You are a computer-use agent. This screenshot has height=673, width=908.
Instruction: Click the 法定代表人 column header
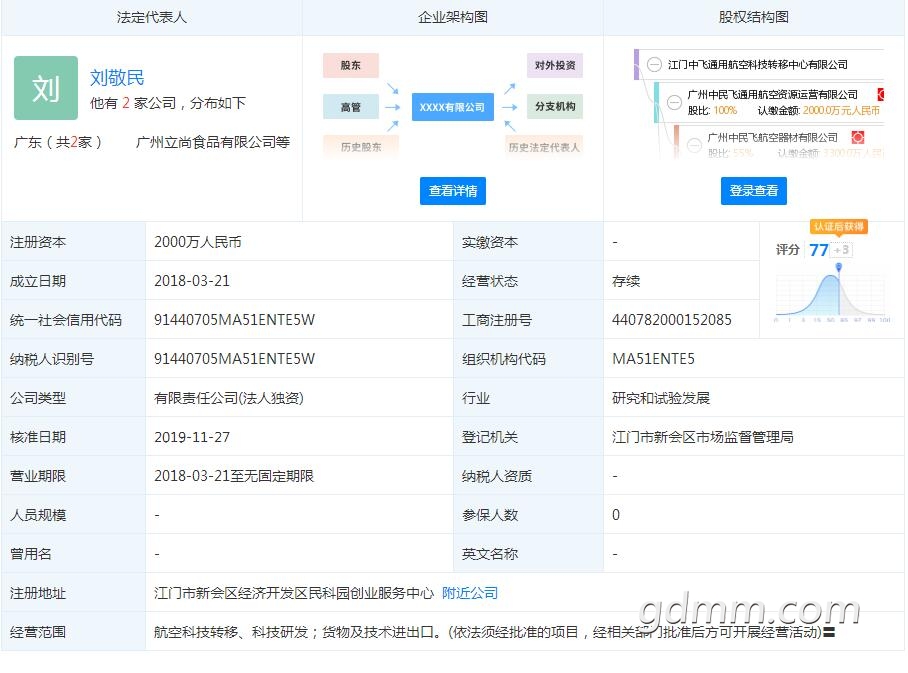(152, 17)
